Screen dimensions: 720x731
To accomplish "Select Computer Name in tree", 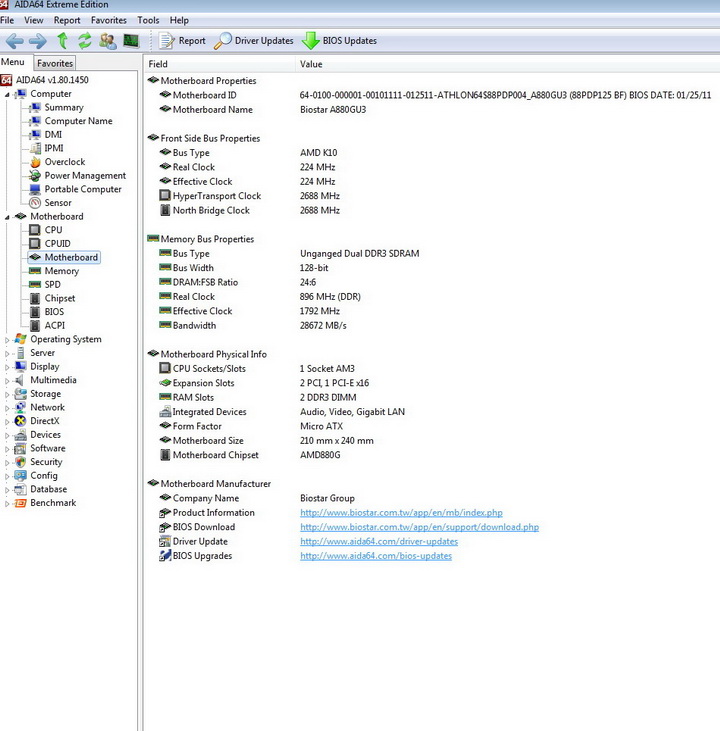I will [78, 121].
